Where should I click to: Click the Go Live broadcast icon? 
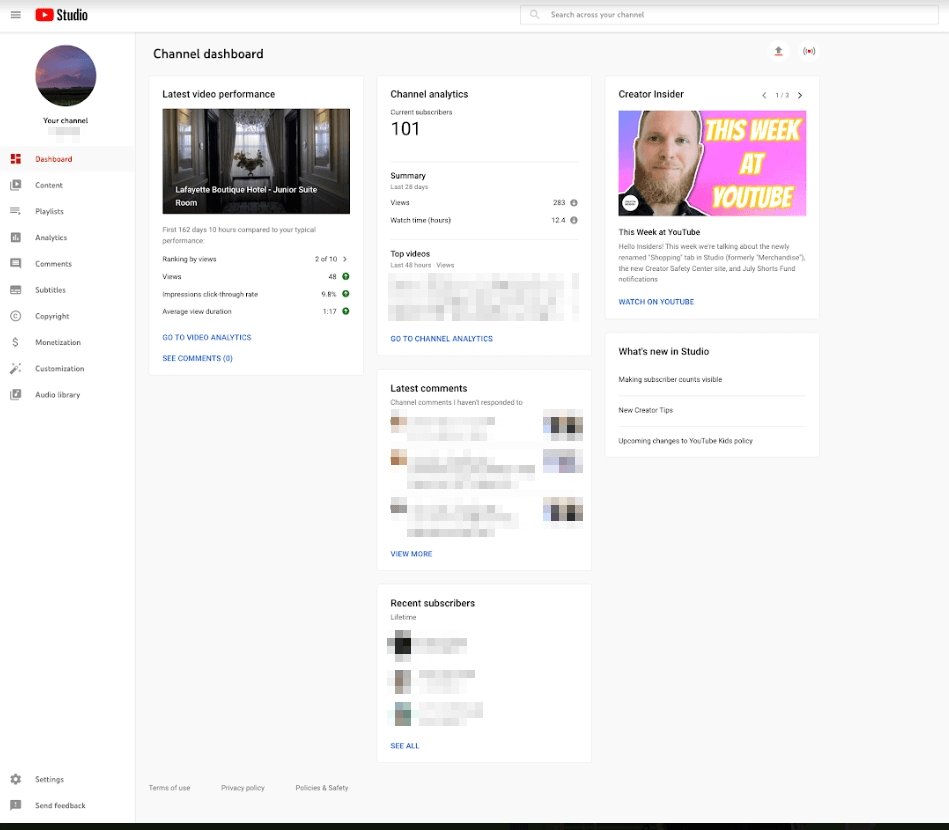click(809, 51)
